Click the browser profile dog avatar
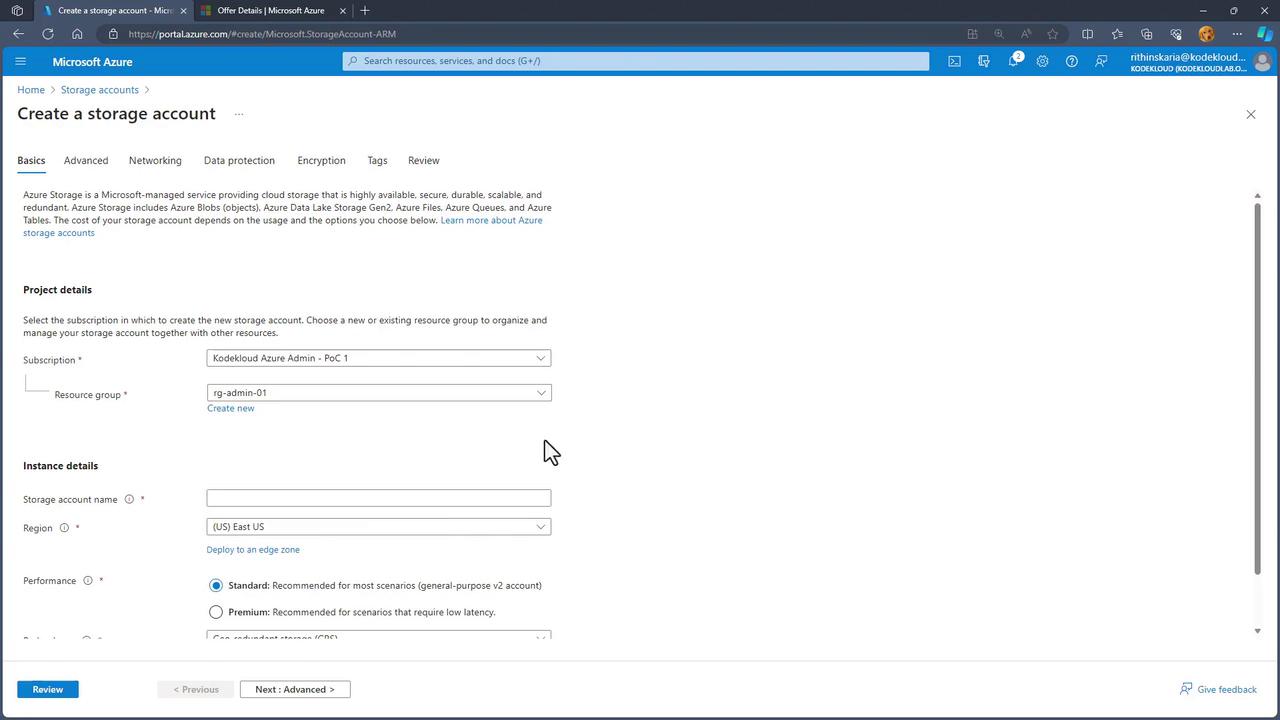Viewport: 1280px width, 720px height. click(x=1206, y=34)
